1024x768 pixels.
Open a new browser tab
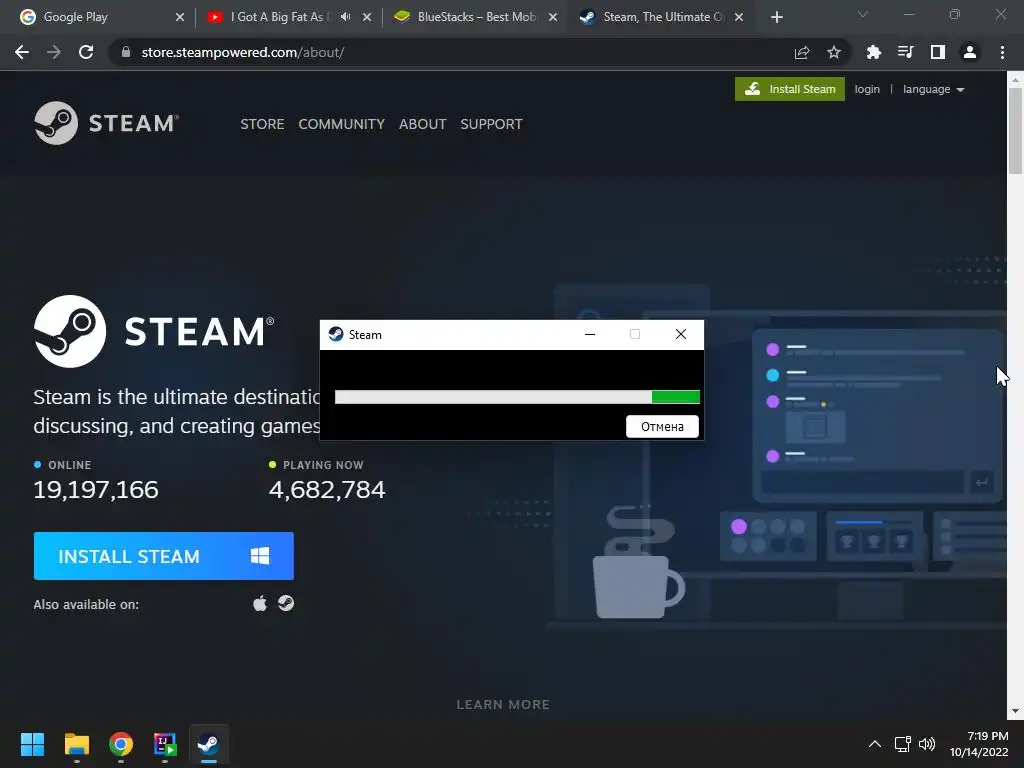[776, 17]
